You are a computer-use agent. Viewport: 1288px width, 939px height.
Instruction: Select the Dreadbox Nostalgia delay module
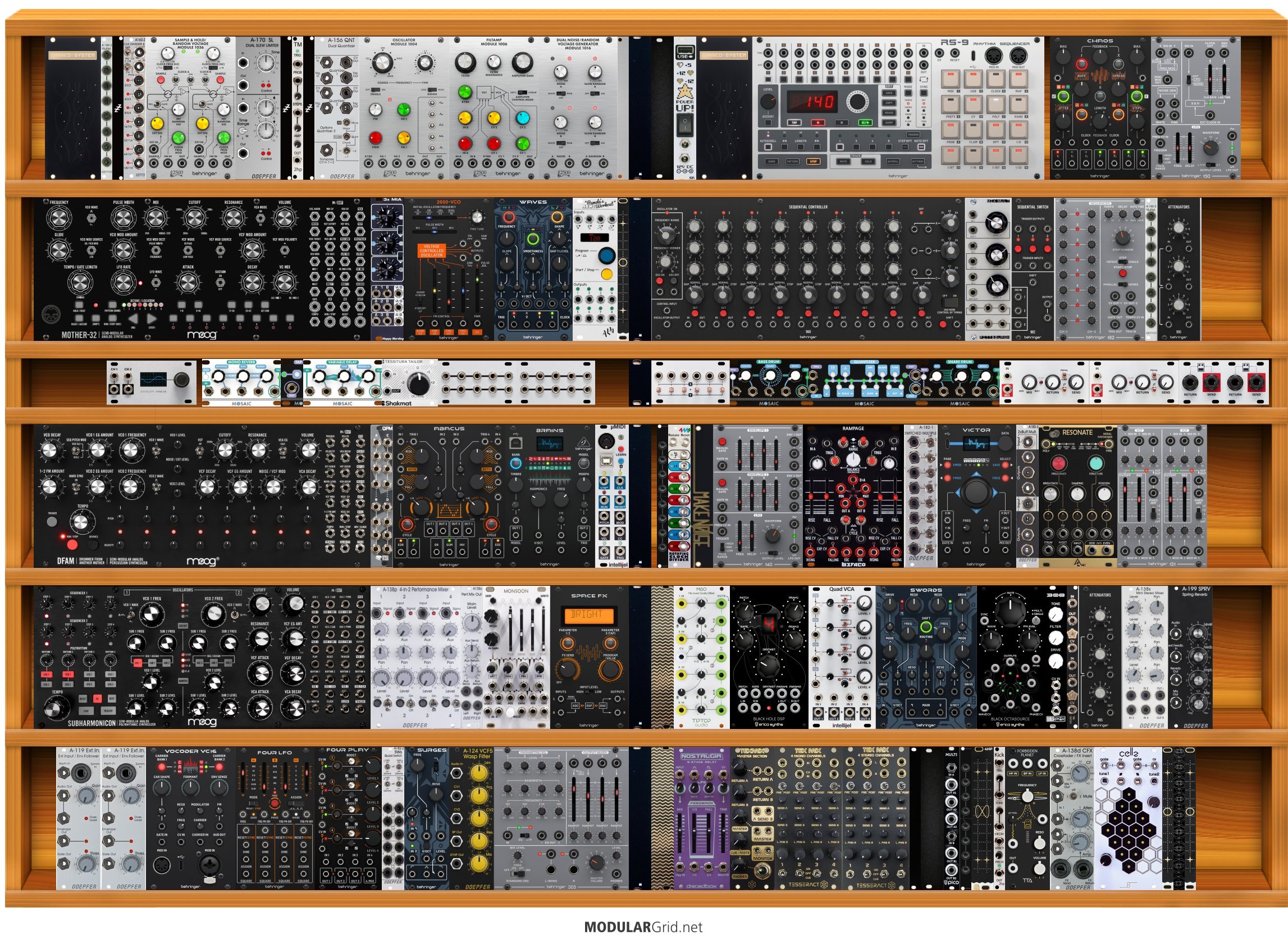(702, 818)
